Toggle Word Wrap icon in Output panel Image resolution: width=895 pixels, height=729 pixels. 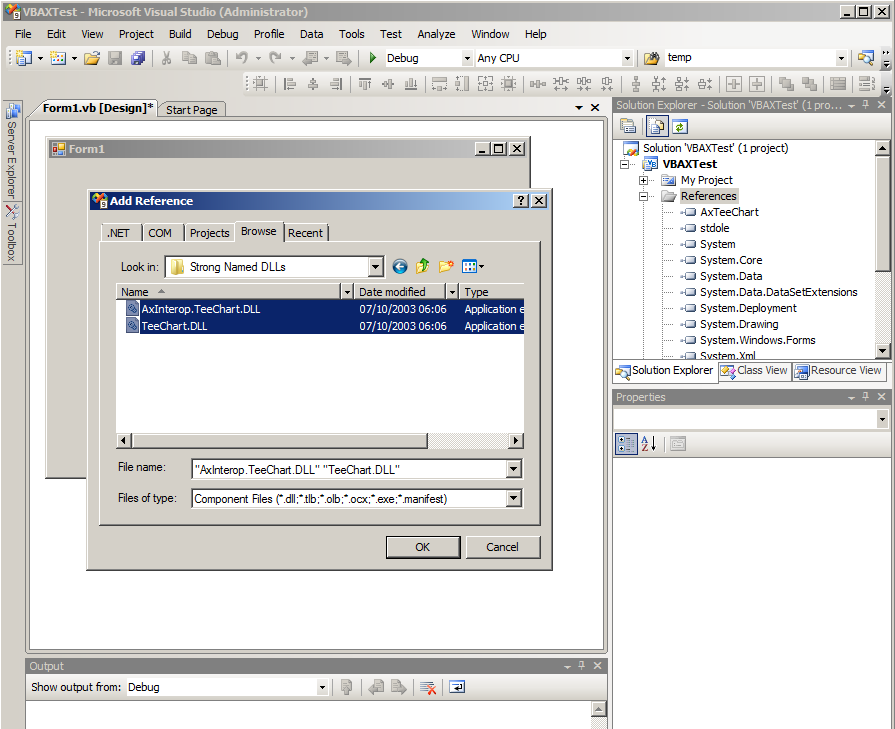point(457,687)
